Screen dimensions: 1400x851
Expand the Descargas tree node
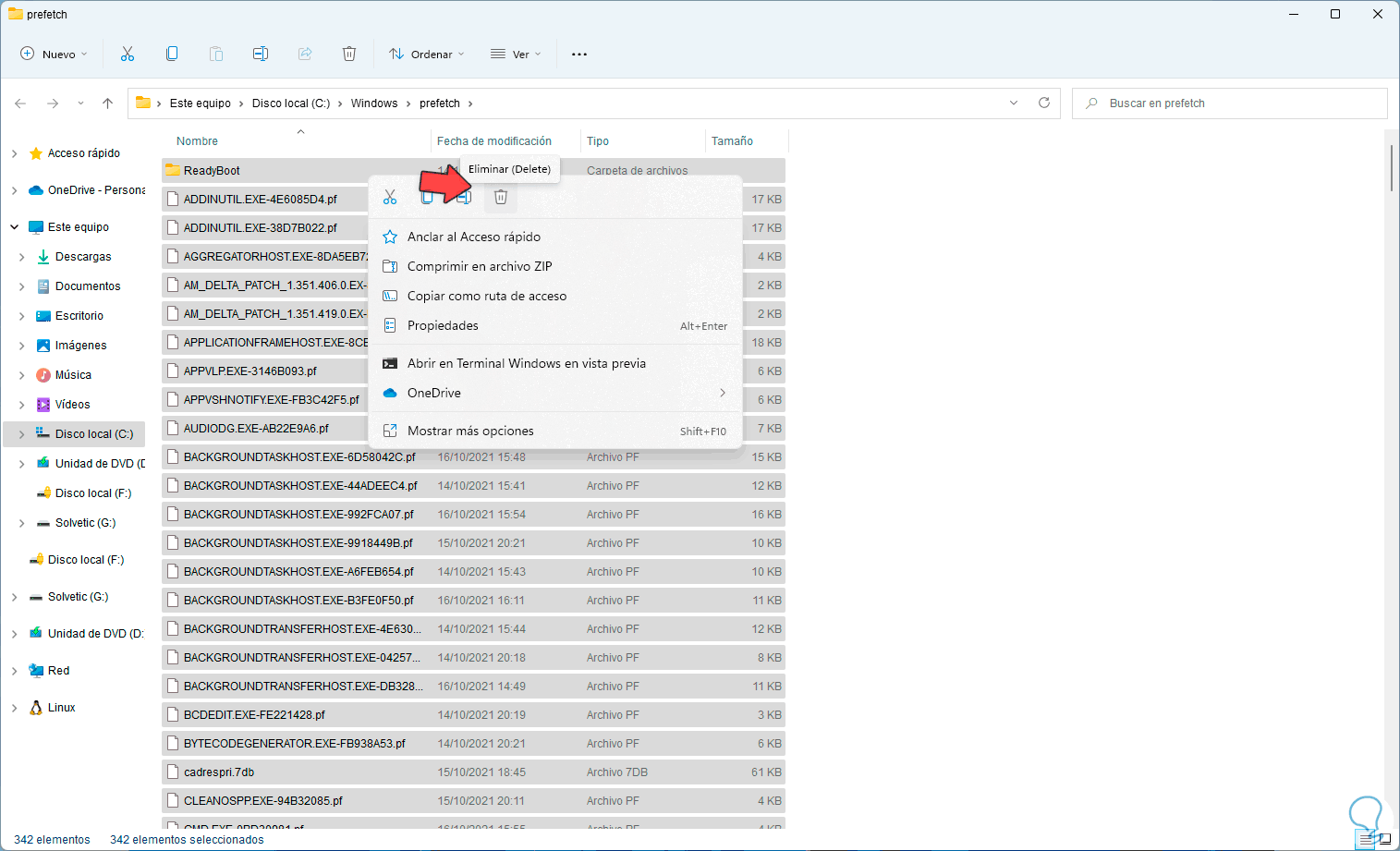21,257
